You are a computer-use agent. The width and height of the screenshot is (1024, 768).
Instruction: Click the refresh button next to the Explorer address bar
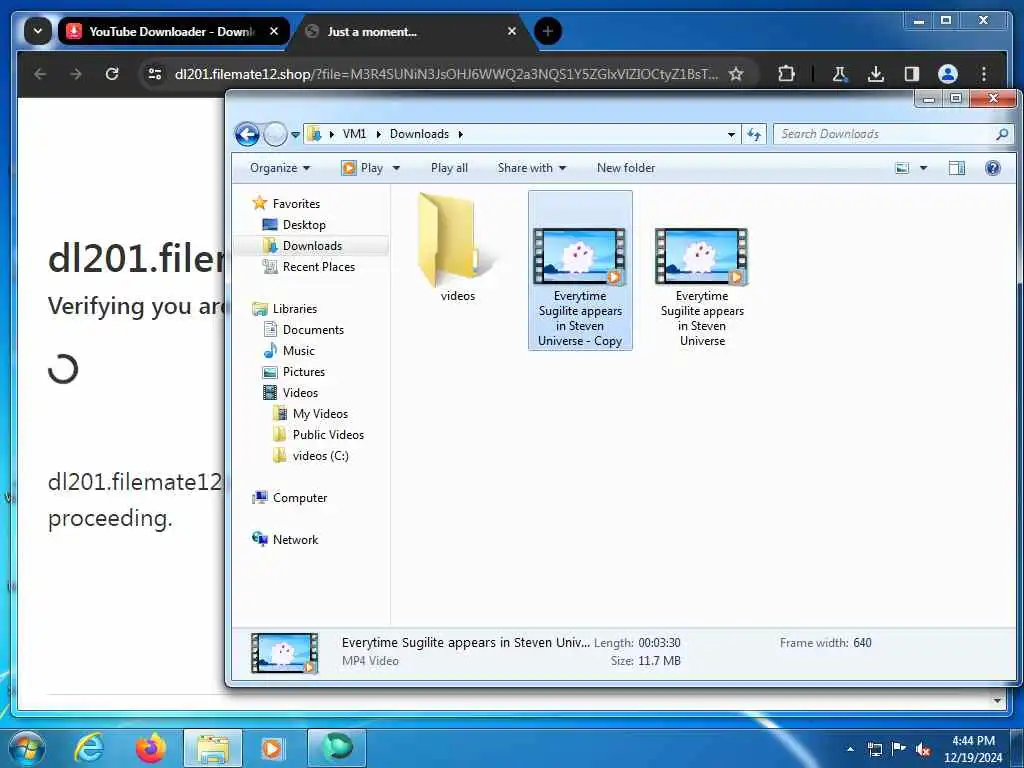coord(754,134)
